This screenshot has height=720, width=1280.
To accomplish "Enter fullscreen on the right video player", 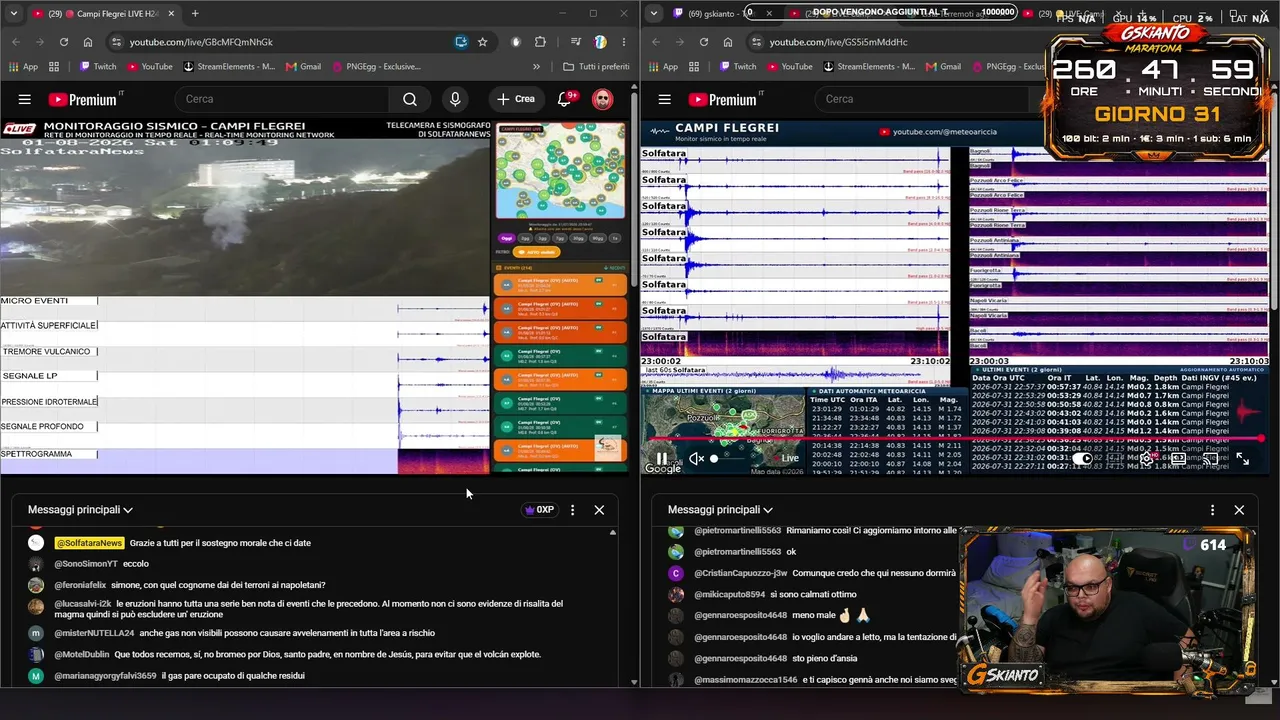I will [1242, 459].
